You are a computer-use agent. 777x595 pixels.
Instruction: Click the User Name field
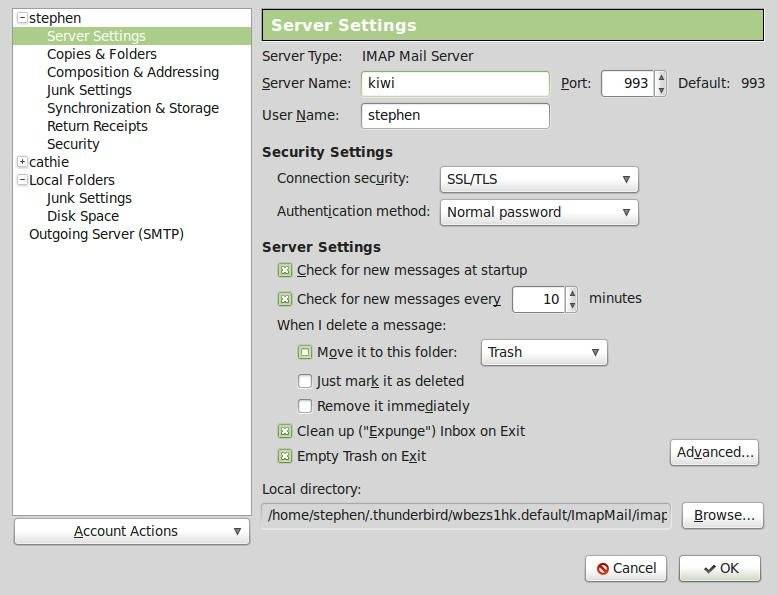tap(455, 115)
